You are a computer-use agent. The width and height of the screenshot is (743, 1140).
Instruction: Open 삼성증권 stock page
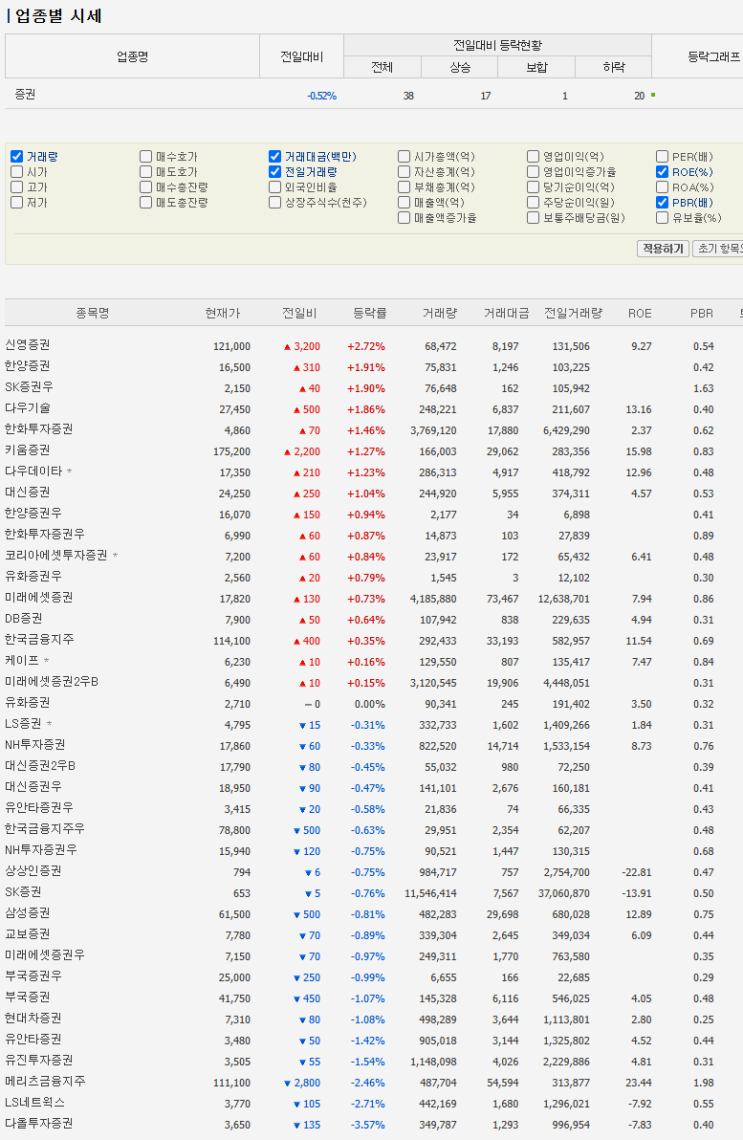coord(28,913)
